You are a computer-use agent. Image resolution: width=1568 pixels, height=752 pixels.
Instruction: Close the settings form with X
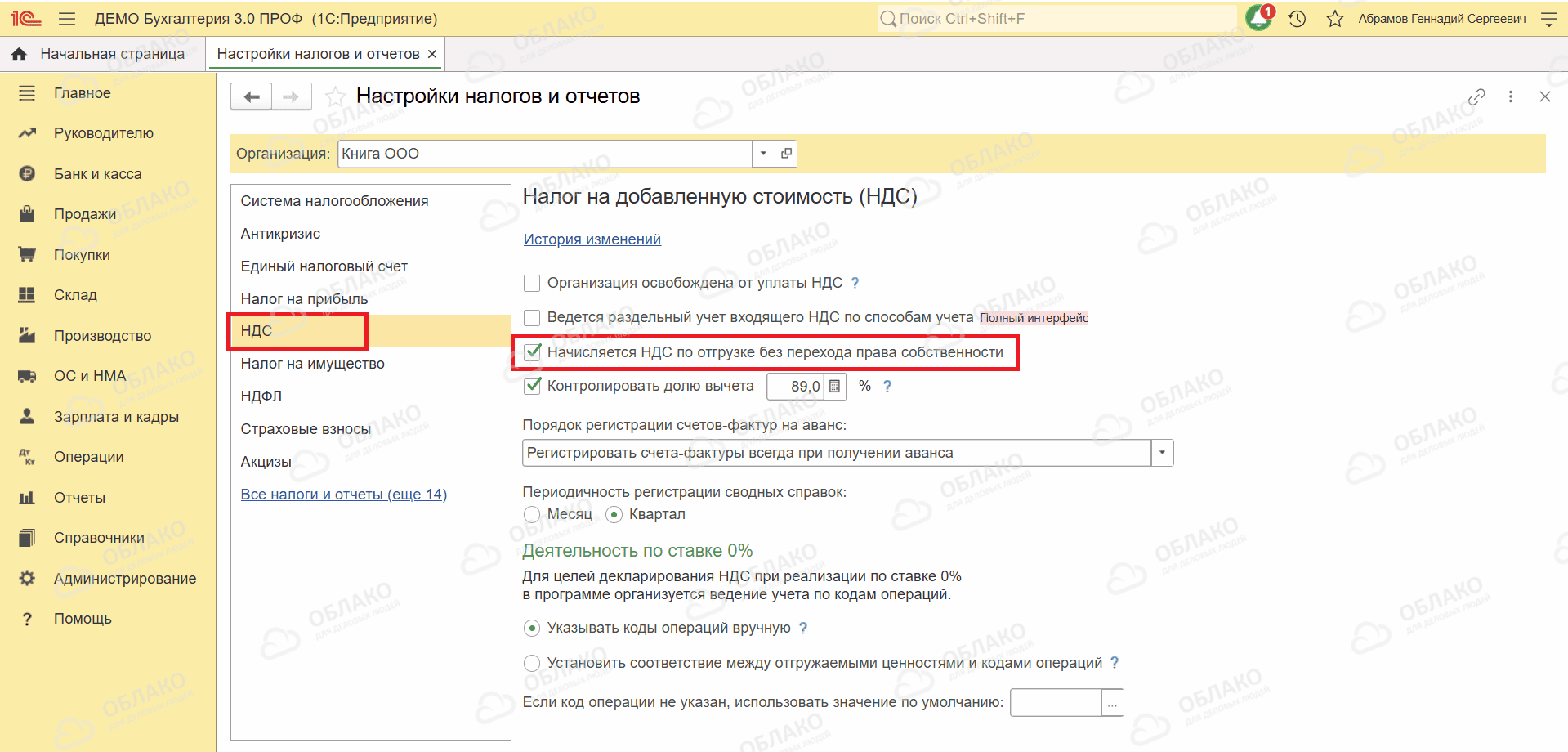1545,96
